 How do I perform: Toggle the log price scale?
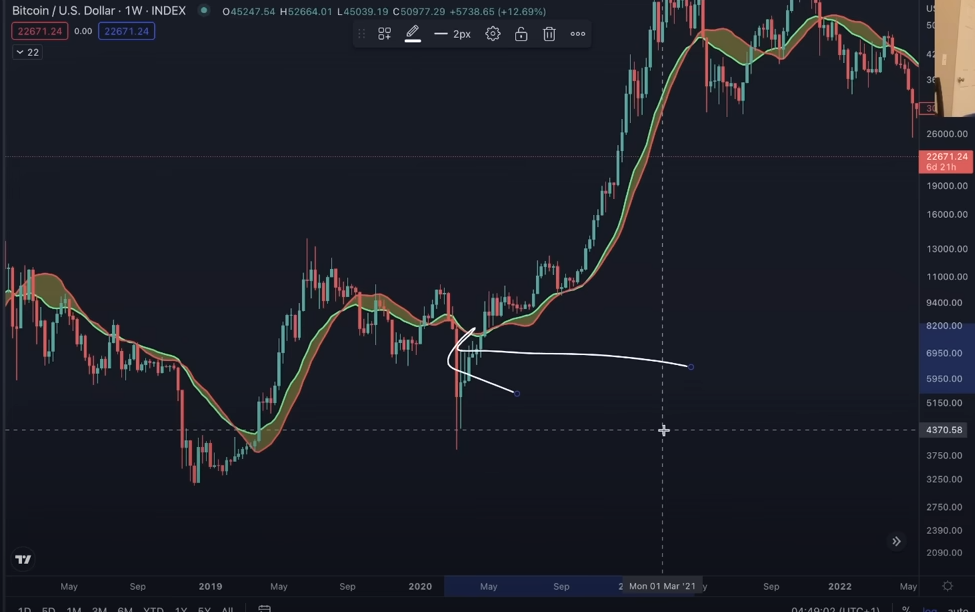point(929,609)
